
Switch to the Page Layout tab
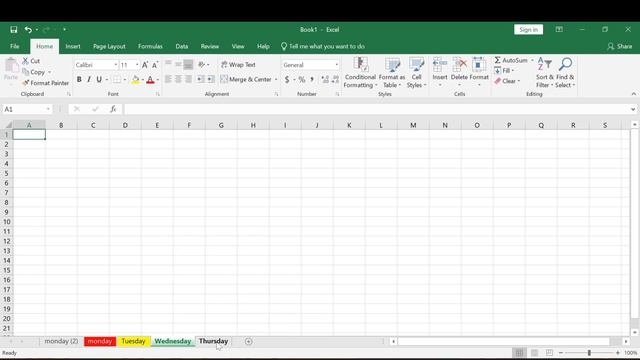pyautogui.click(x=109, y=47)
